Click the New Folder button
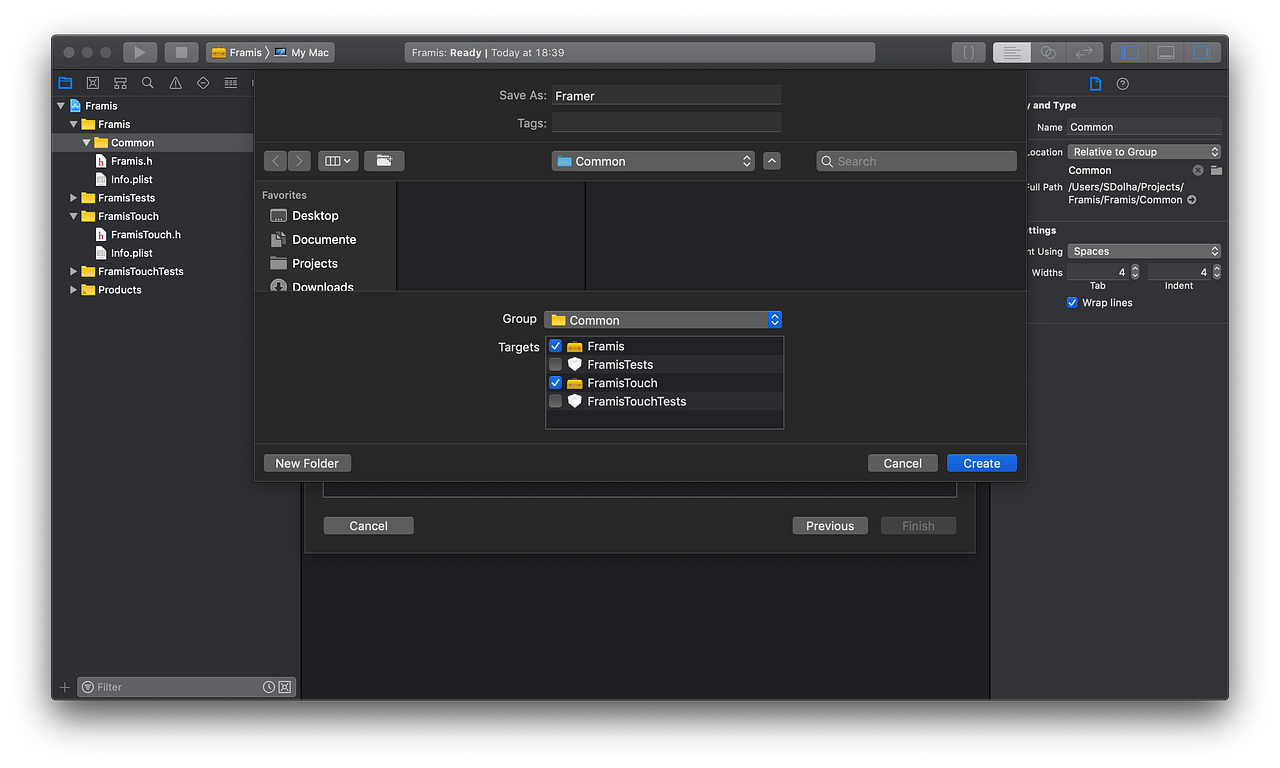This screenshot has height=768, width=1280. click(307, 462)
